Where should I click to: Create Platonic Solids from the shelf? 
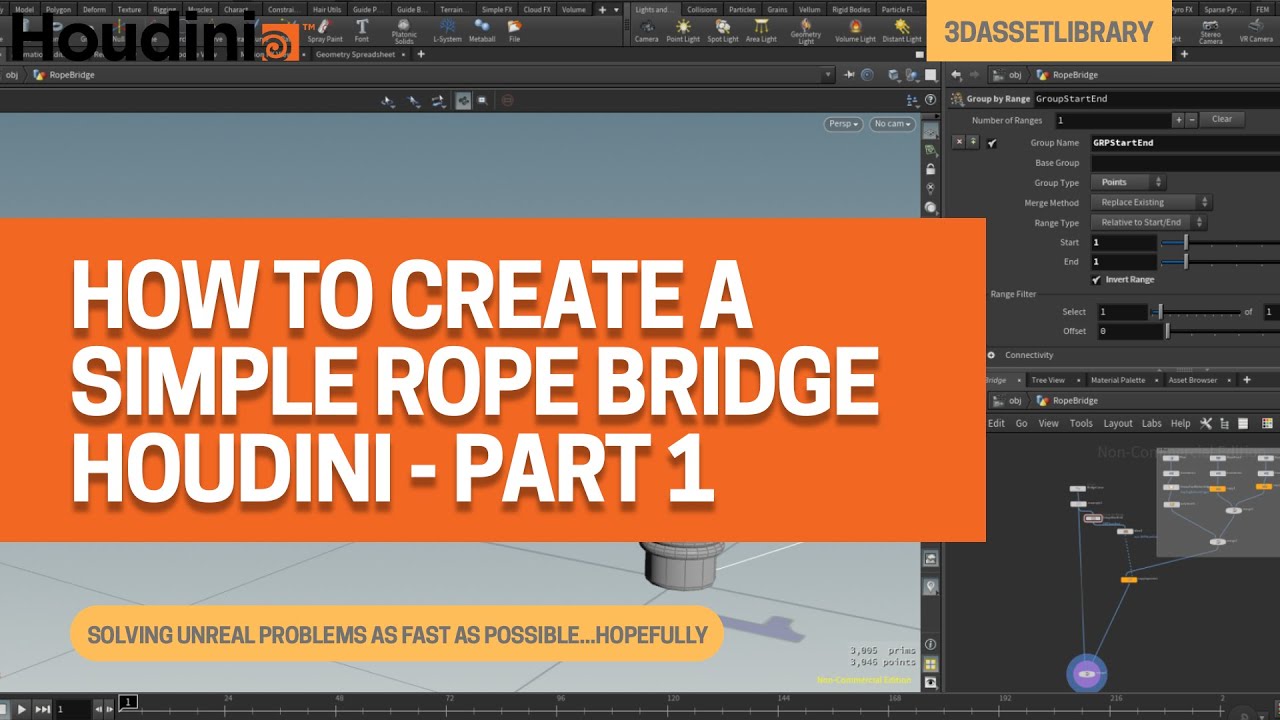click(404, 31)
